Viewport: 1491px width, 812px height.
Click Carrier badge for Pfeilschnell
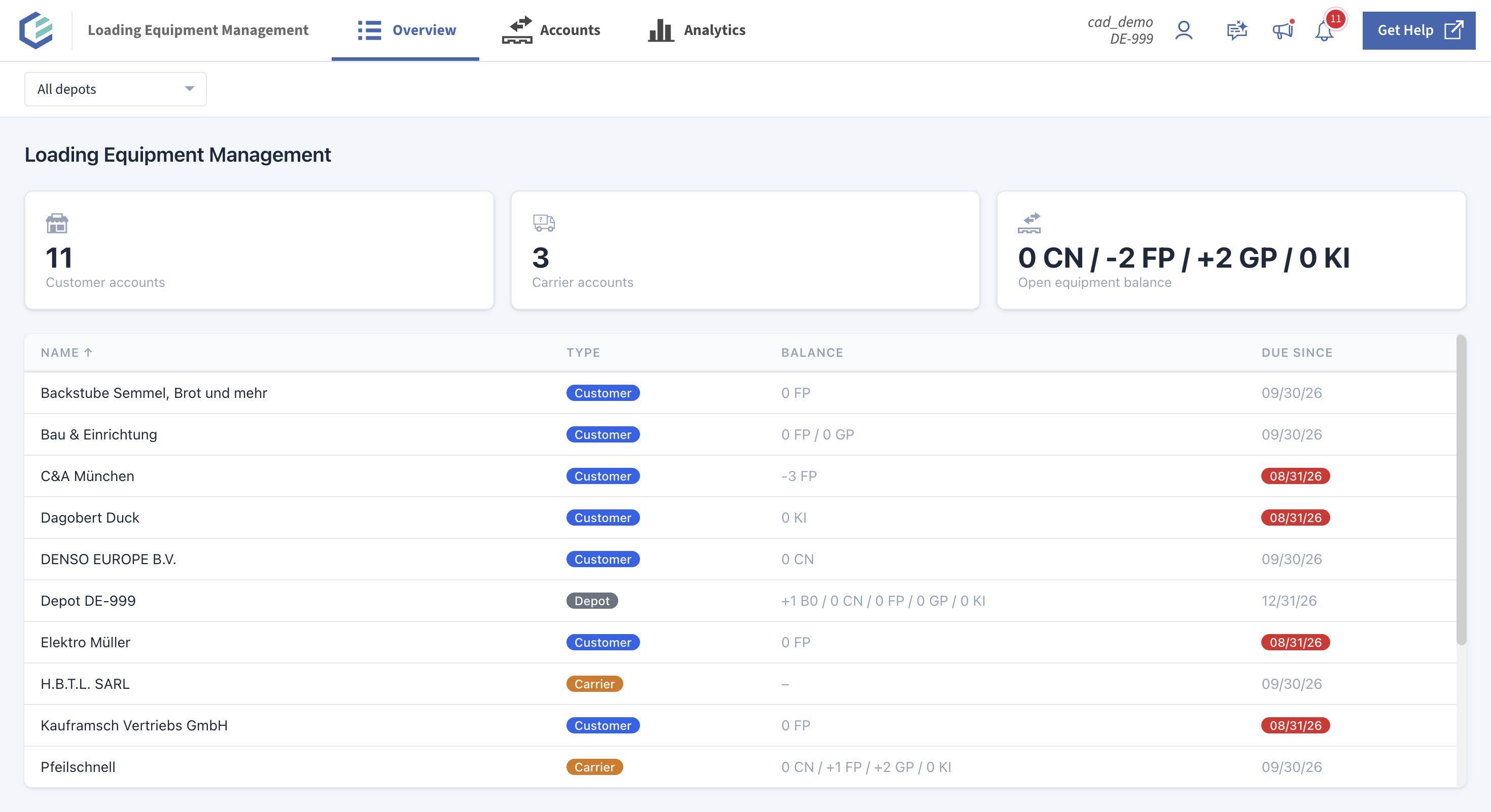coord(594,767)
